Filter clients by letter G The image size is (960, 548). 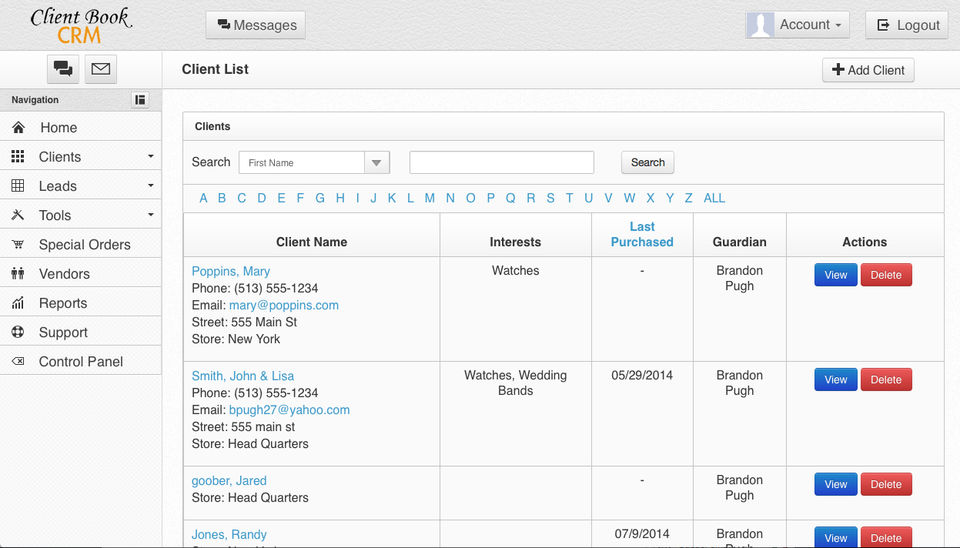(320, 198)
